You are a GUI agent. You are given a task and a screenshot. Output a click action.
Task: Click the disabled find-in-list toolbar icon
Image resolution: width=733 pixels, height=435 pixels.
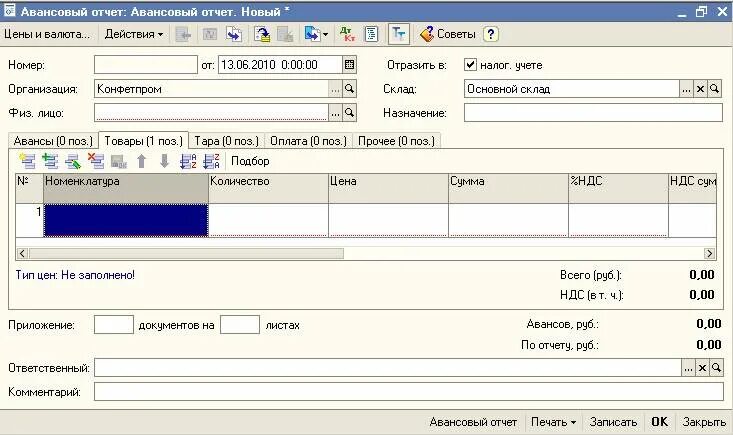(183, 35)
